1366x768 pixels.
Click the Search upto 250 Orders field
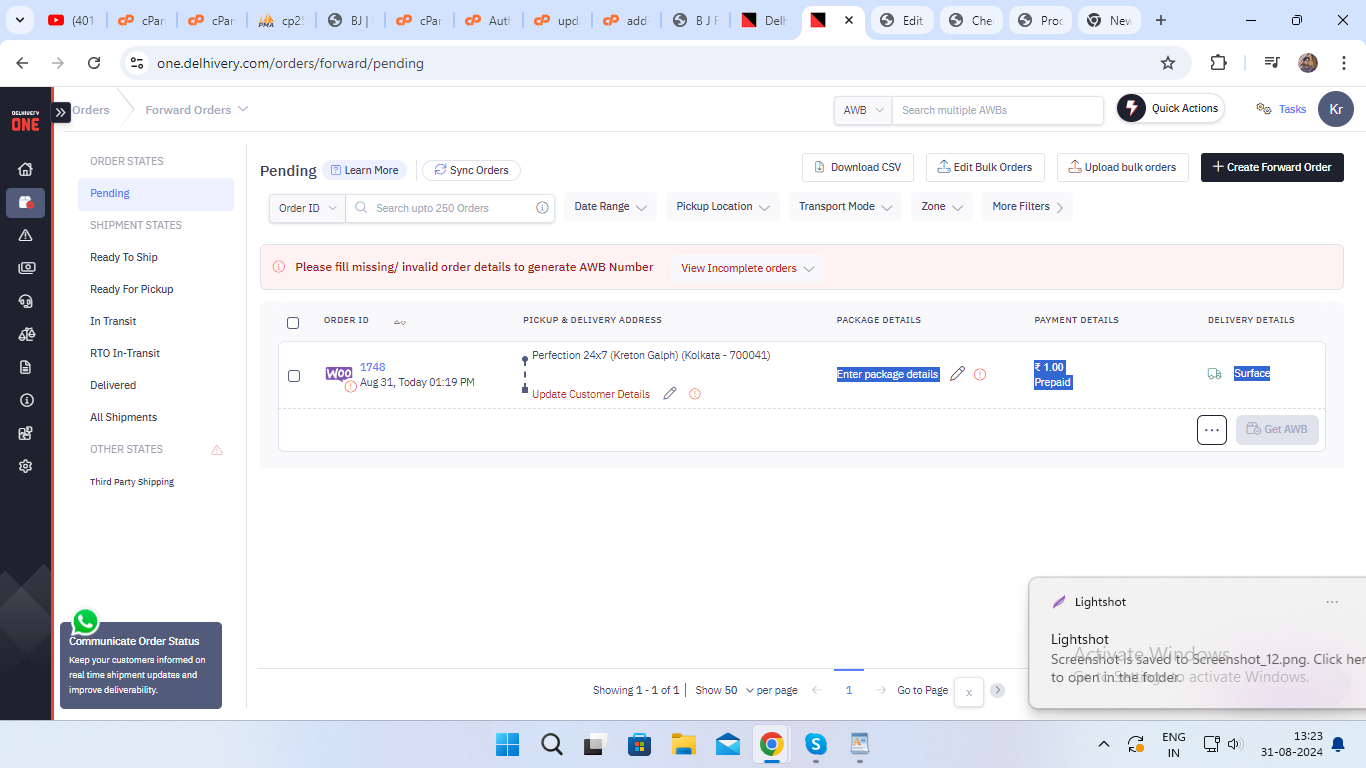point(452,208)
